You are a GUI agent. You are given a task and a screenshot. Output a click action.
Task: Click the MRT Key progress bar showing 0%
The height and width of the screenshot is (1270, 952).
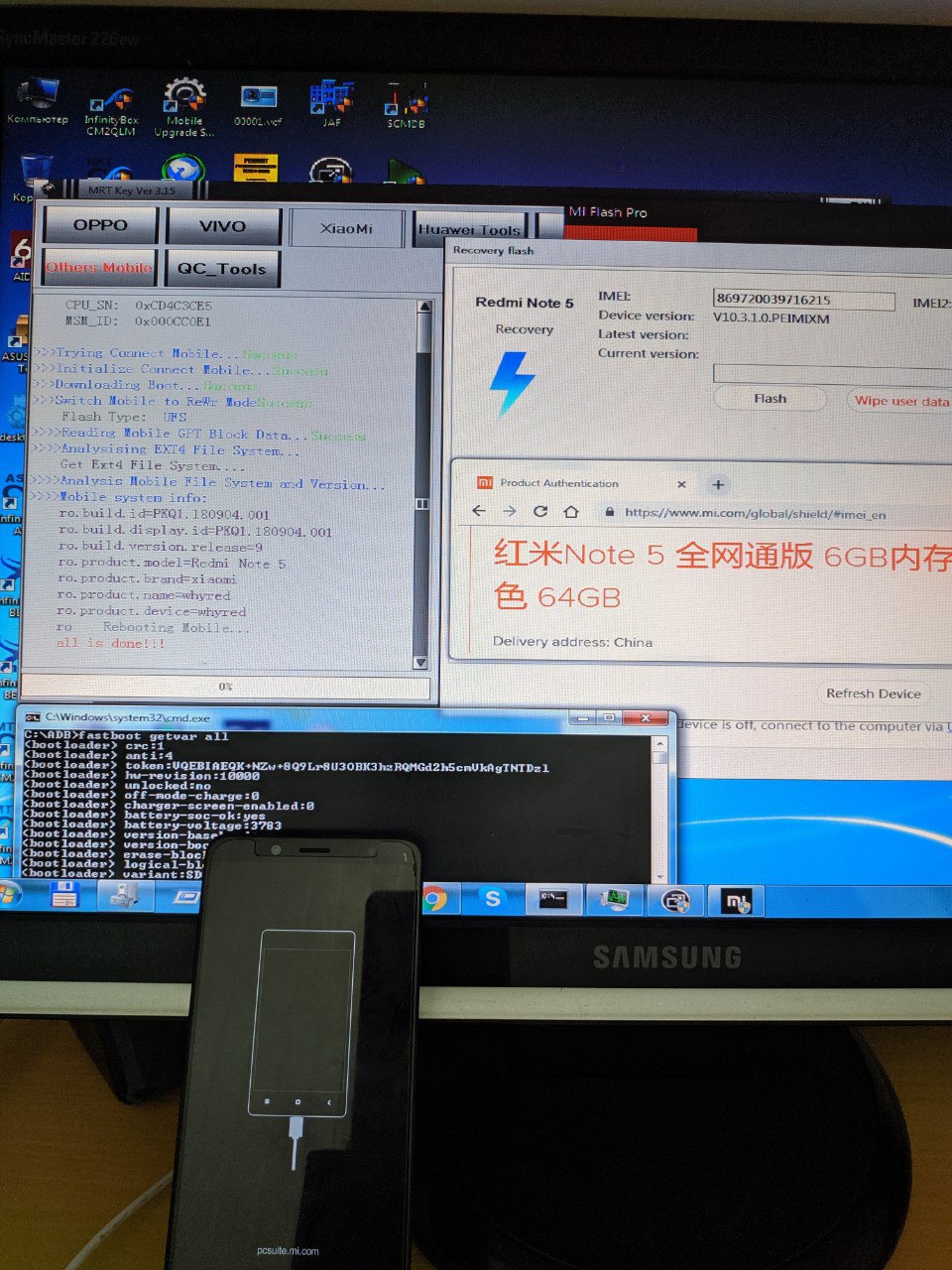pyautogui.click(x=225, y=686)
